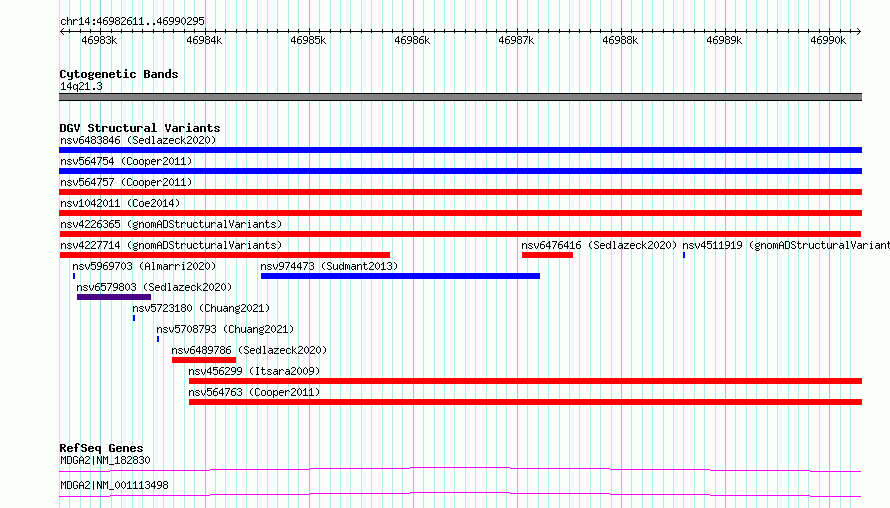Open the nsv5708793 (Chuang2021) label
Viewport: 890px width, 508px height.
[x=225, y=329]
